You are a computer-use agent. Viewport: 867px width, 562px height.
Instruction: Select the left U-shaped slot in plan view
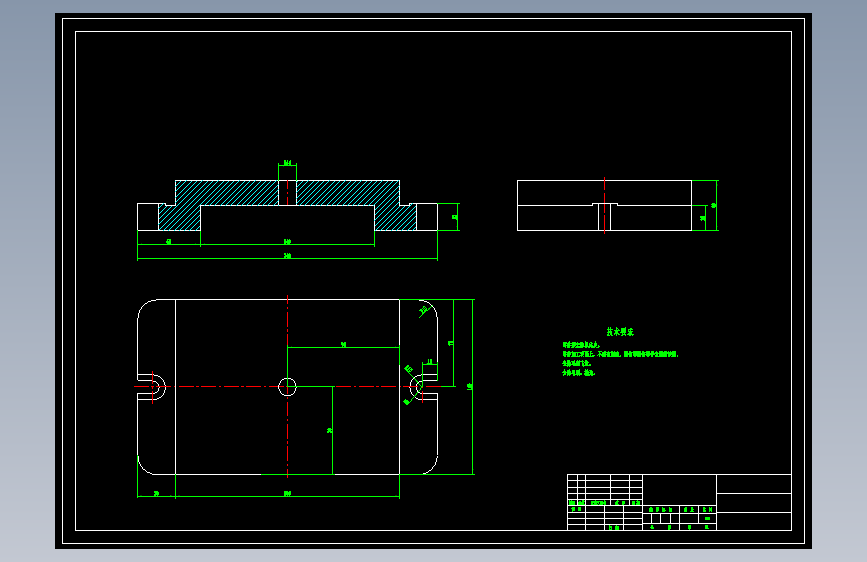point(152,387)
